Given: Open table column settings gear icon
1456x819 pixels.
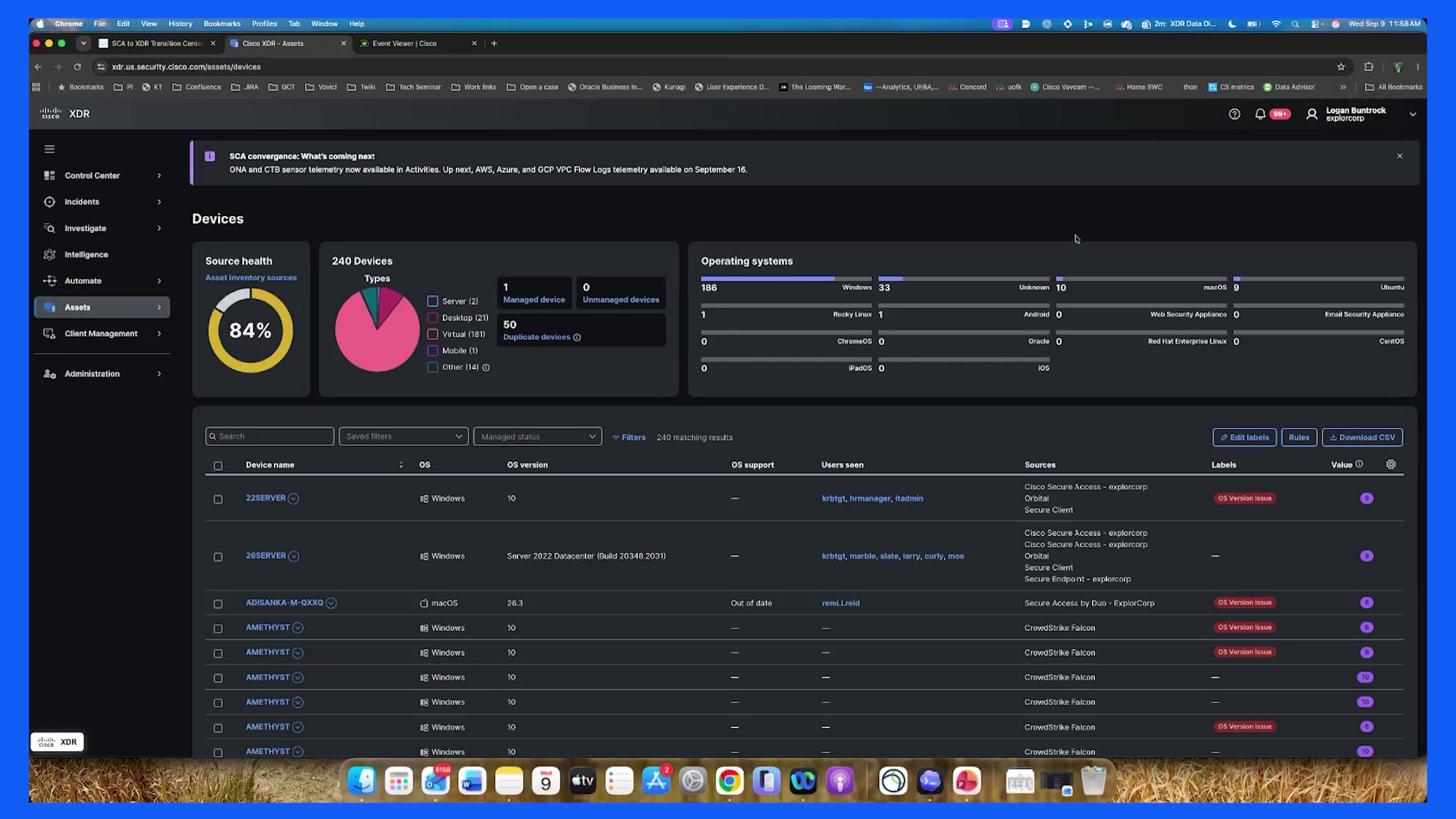Looking at the screenshot, I should tap(1391, 465).
